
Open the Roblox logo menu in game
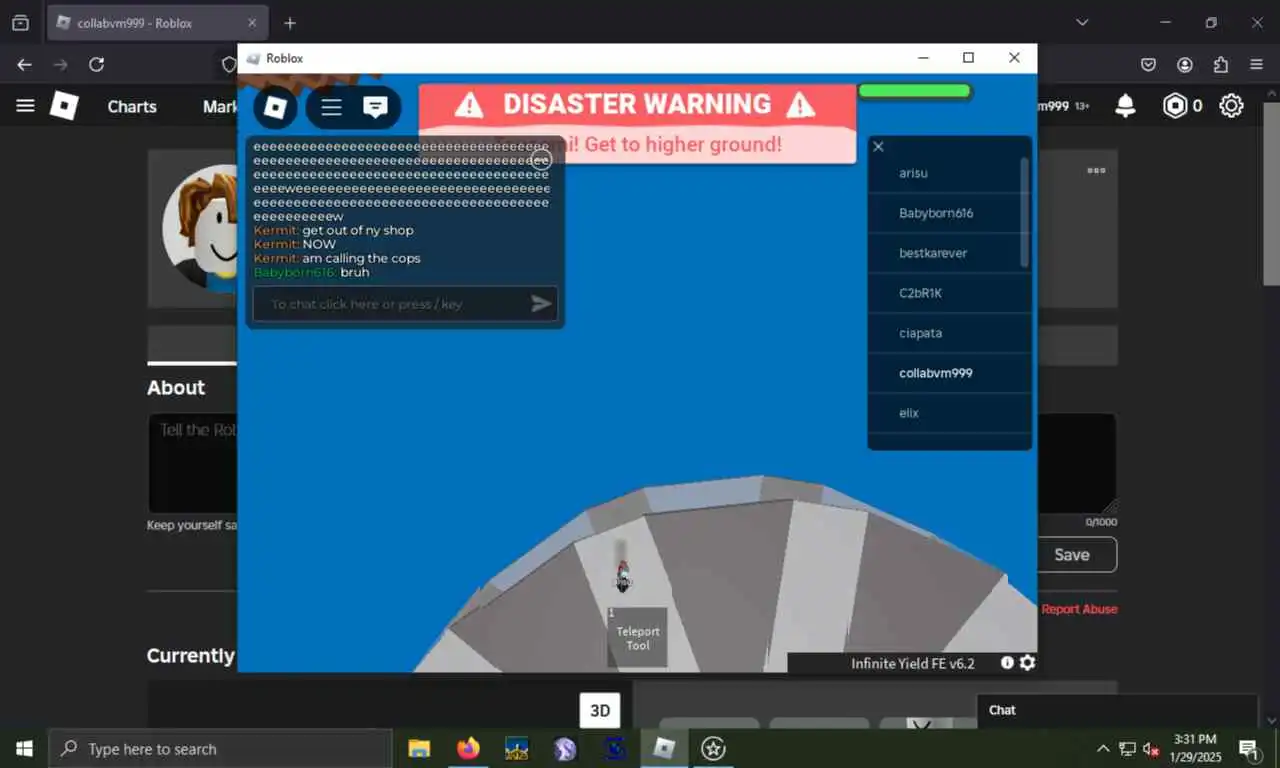pyautogui.click(x=275, y=107)
